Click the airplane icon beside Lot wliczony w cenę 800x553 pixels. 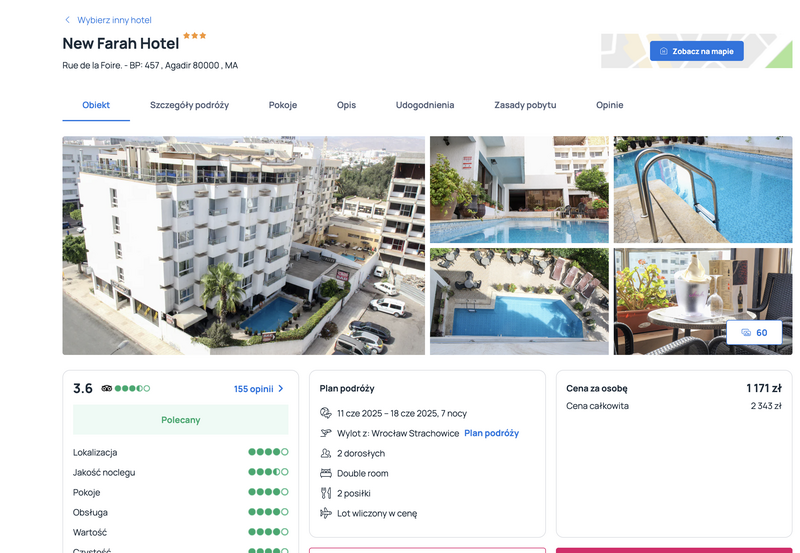coord(326,513)
